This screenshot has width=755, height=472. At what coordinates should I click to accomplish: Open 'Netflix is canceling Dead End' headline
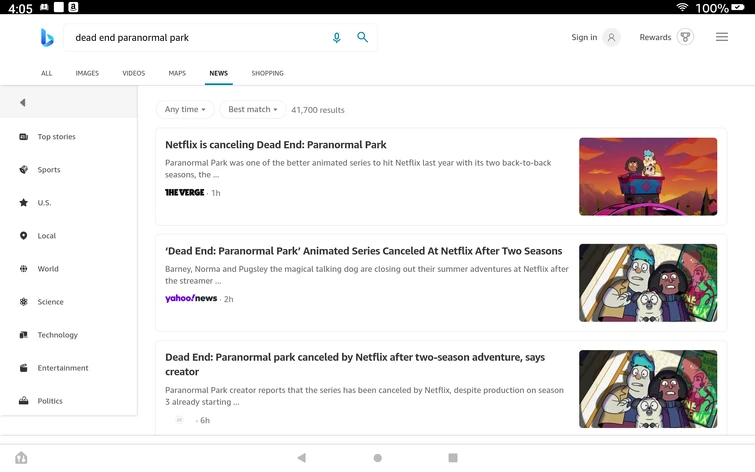tap(275, 145)
